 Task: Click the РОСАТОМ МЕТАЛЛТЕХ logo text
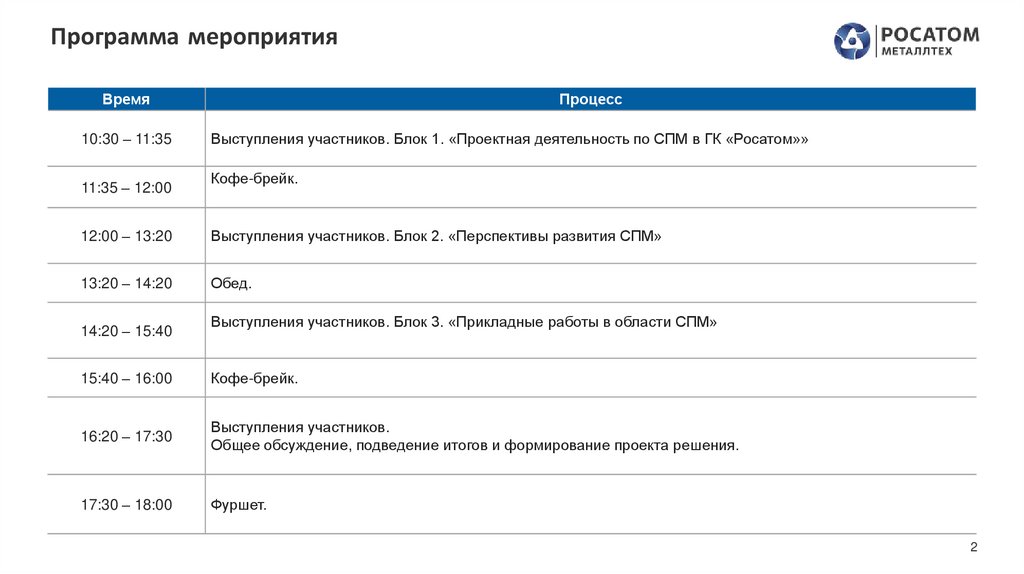point(929,41)
